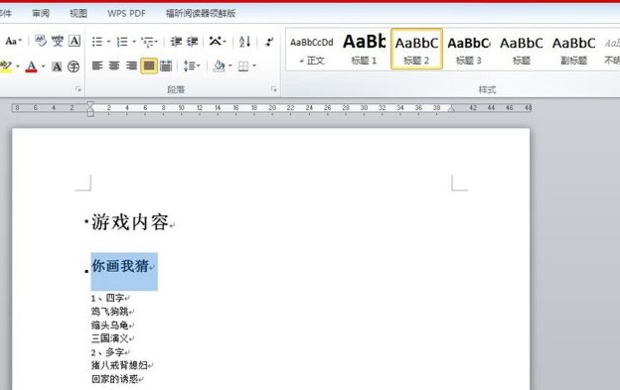Image resolution: width=620 pixels, height=390 pixels.
Task: Expand the Line Spacing dropdown arrow
Action: (198, 66)
